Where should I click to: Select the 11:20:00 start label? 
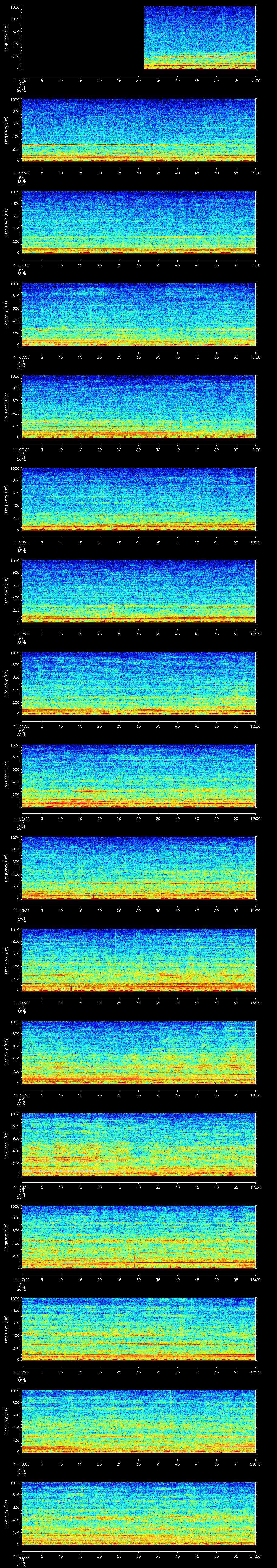[x=21, y=1556]
